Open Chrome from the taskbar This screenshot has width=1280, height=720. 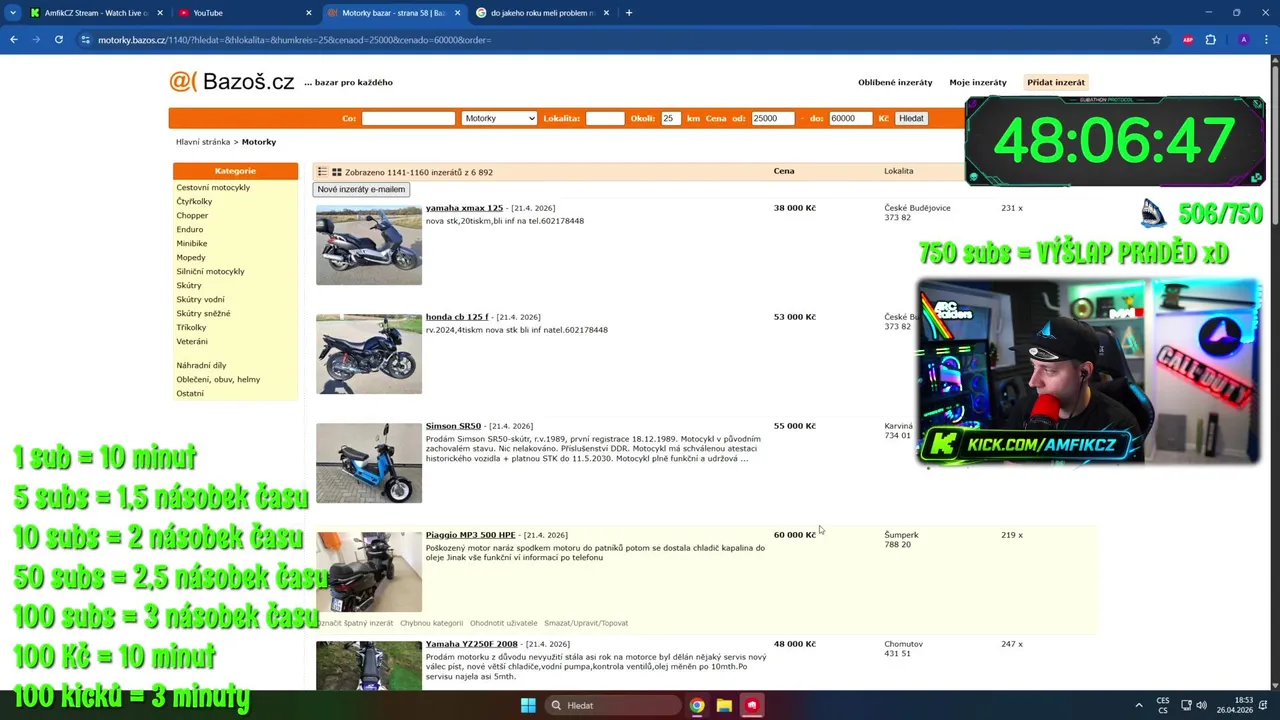pos(697,705)
